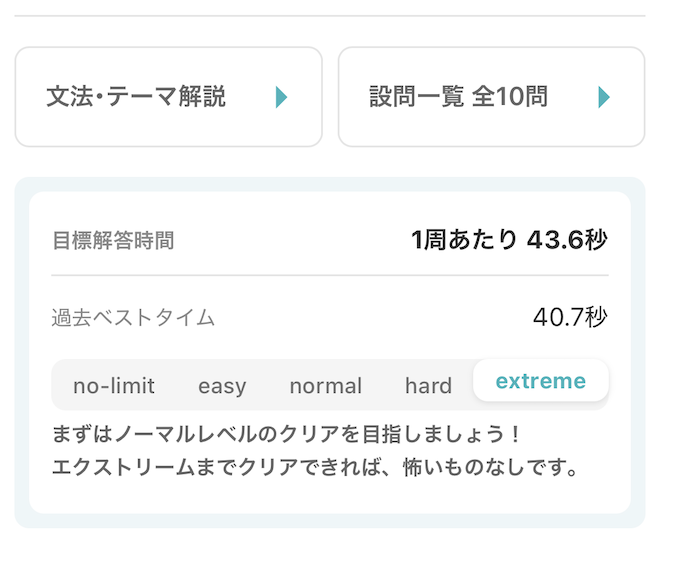The width and height of the screenshot is (678, 574).
Task: Open the 設問一覧 全10問 button
Action: (x=491, y=97)
